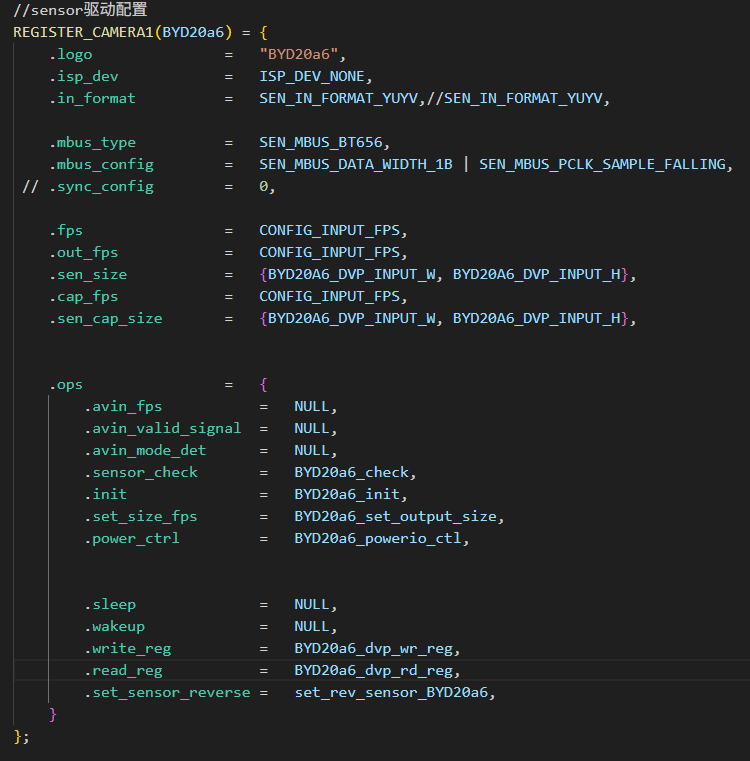This screenshot has height=761, width=750.
Task: Select the BYD20a6_init function name
Action: (x=347, y=495)
